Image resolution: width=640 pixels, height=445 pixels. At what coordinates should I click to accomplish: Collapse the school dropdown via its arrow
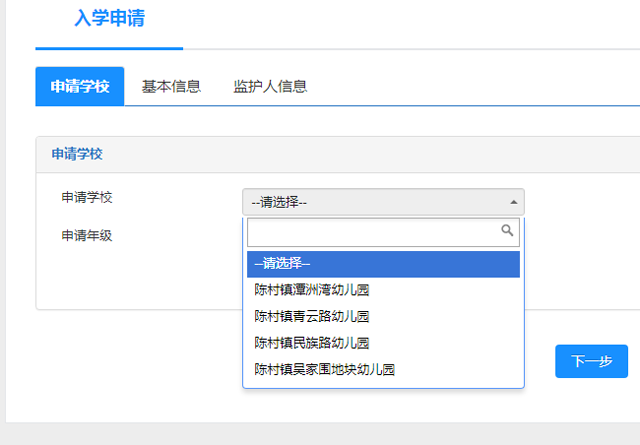pyautogui.click(x=514, y=202)
